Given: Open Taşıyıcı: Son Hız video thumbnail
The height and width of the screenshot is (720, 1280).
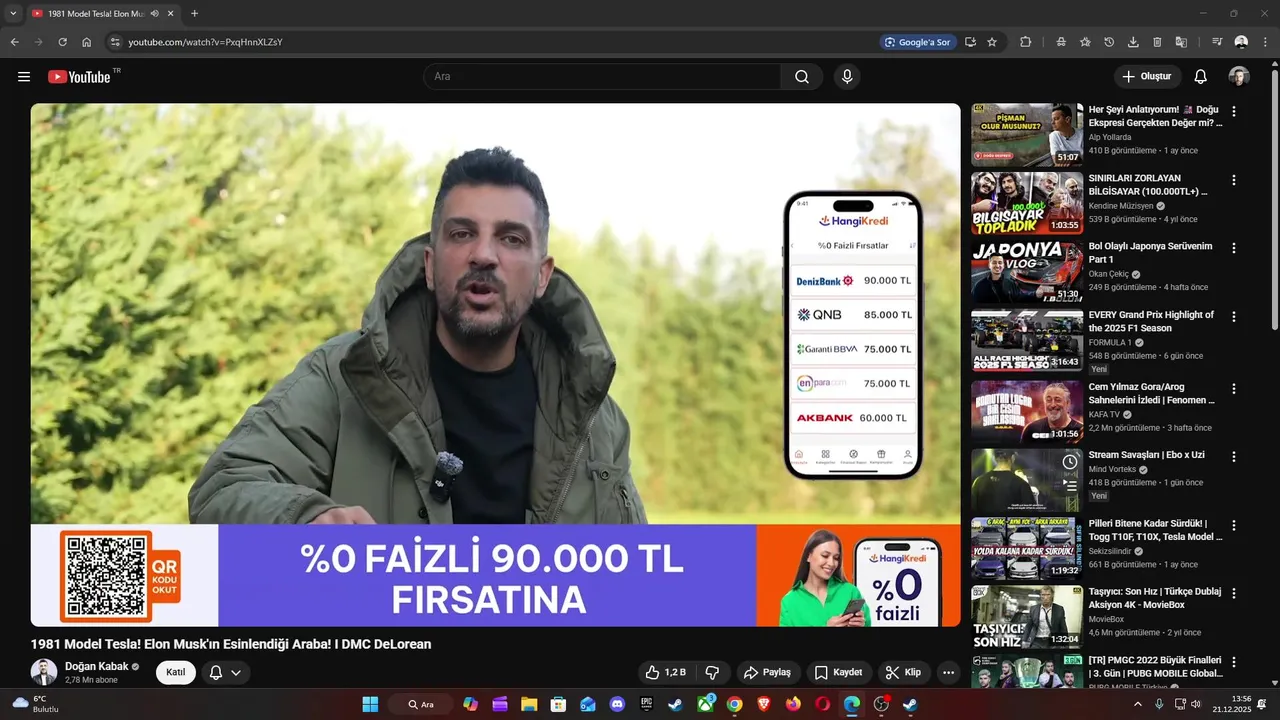Looking at the screenshot, I should click(1027, 617).
